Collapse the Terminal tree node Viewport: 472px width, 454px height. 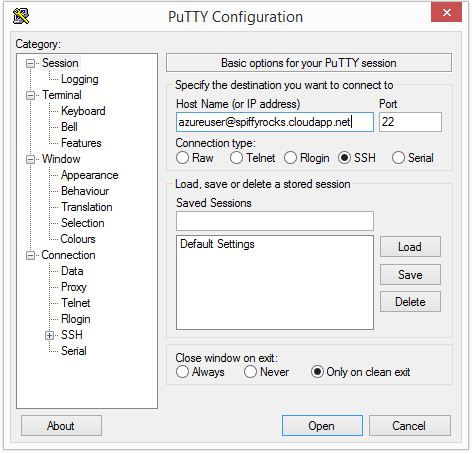[x=30, y=95]
